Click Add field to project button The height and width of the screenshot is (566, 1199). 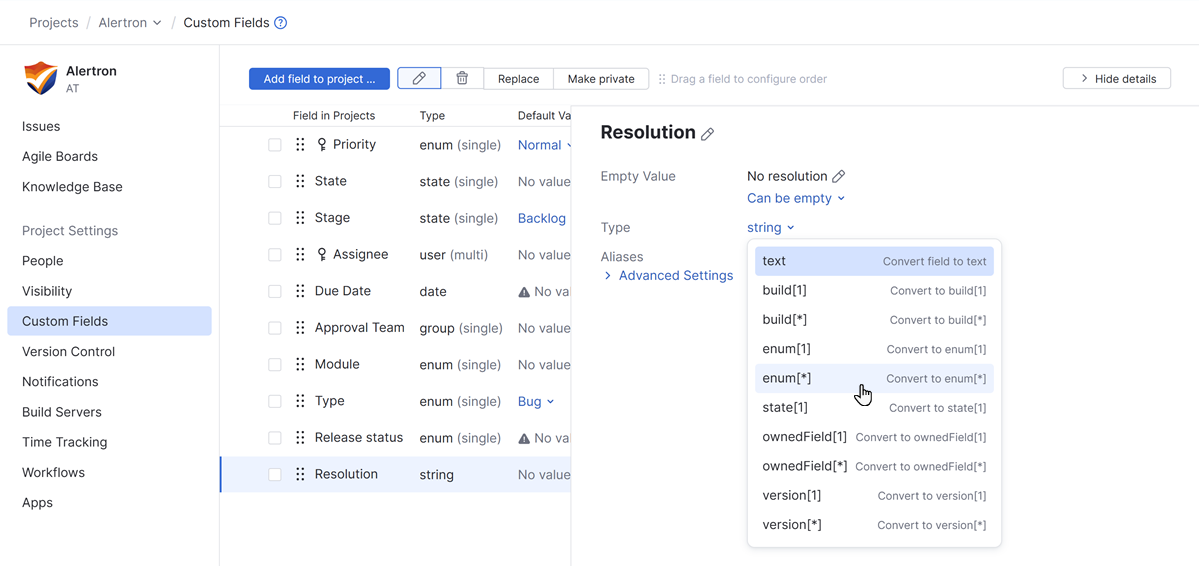click(319, 79)
